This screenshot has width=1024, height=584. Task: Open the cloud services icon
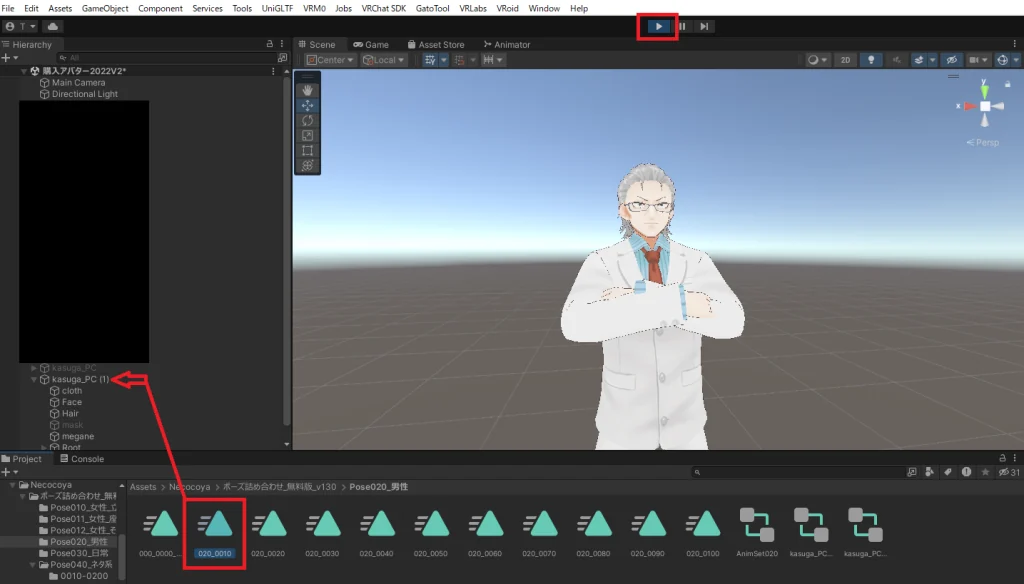click(53, 26)
